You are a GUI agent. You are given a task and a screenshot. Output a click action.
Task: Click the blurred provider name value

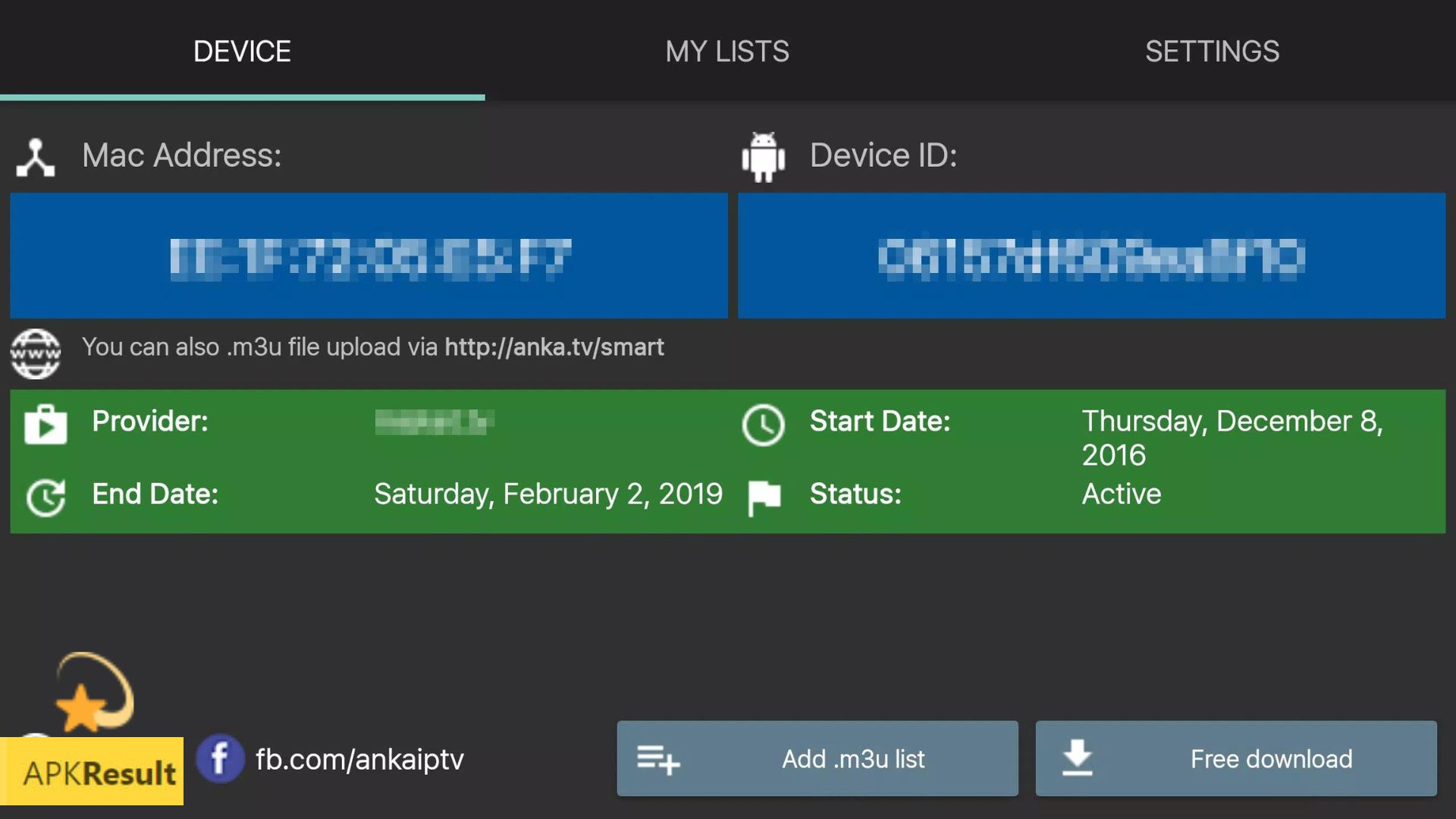click(x=435, y=422)
